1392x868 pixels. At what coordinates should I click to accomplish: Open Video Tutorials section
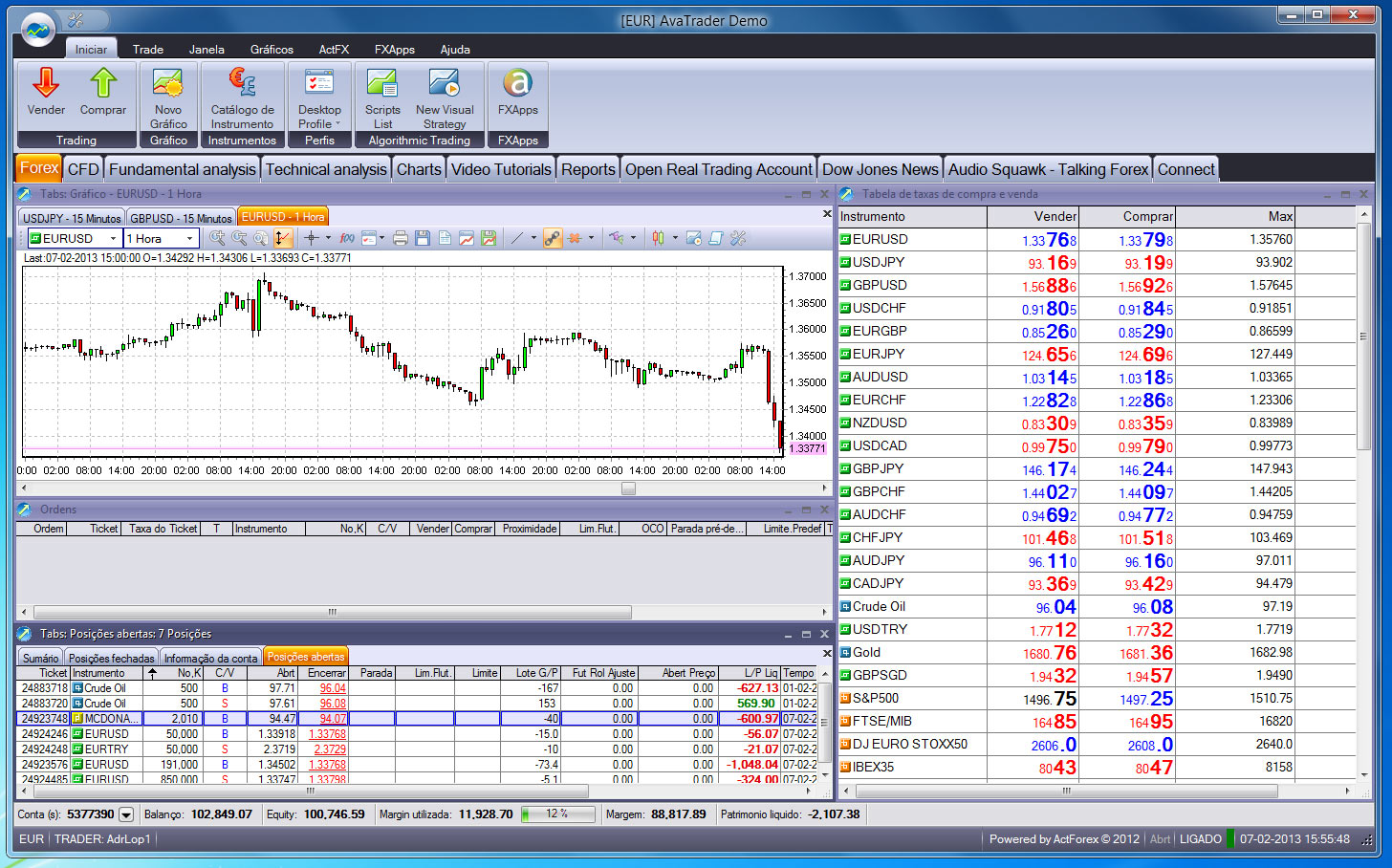[501, 169]
